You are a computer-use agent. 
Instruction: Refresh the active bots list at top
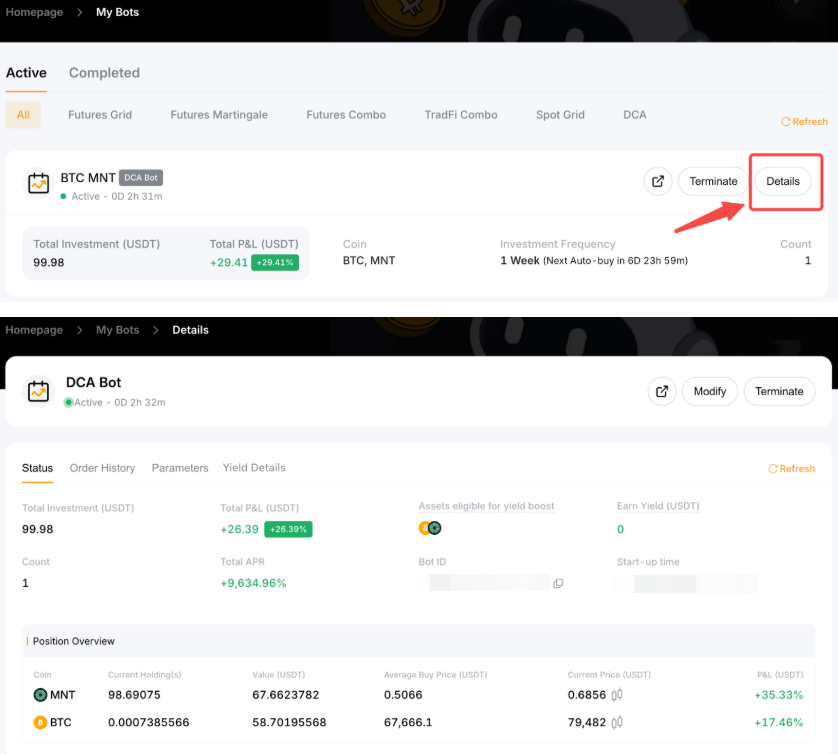pos(804,121)
